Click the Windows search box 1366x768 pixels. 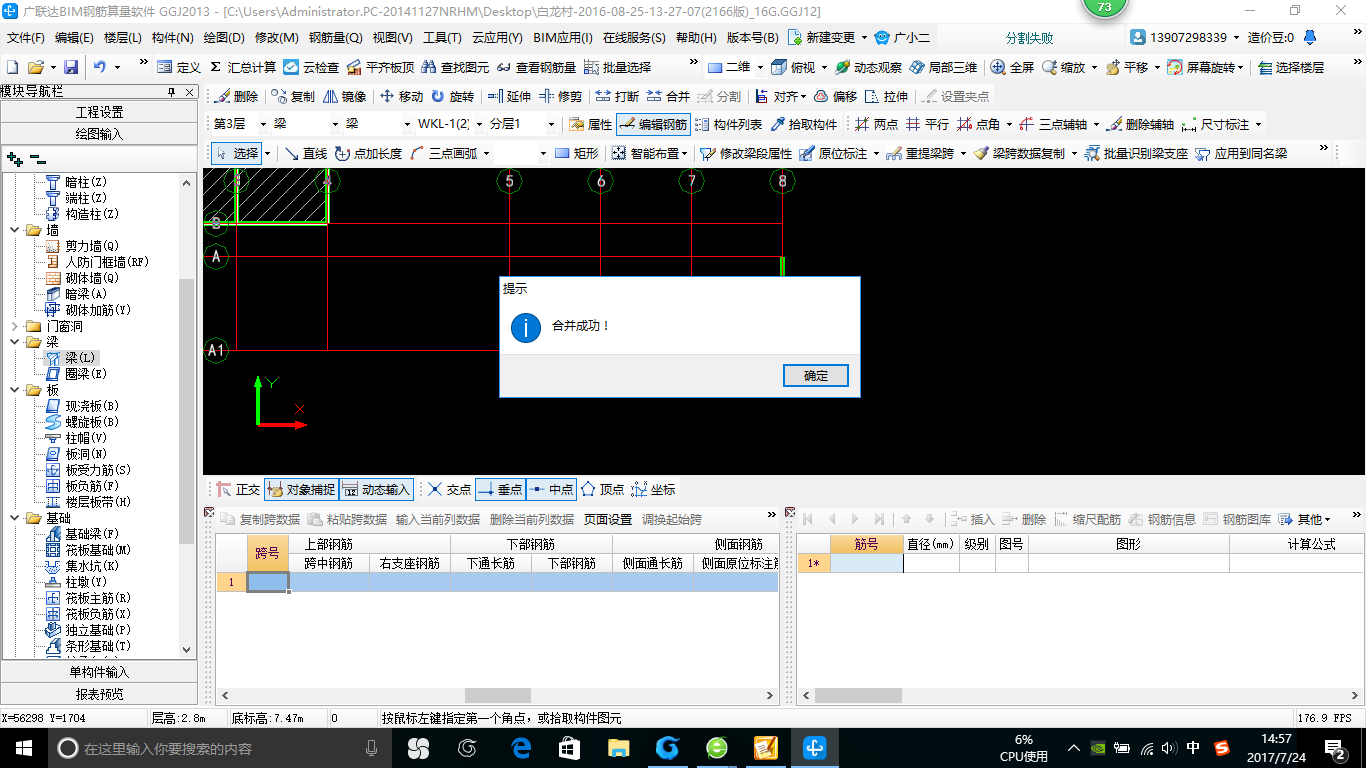pos(219,748)
